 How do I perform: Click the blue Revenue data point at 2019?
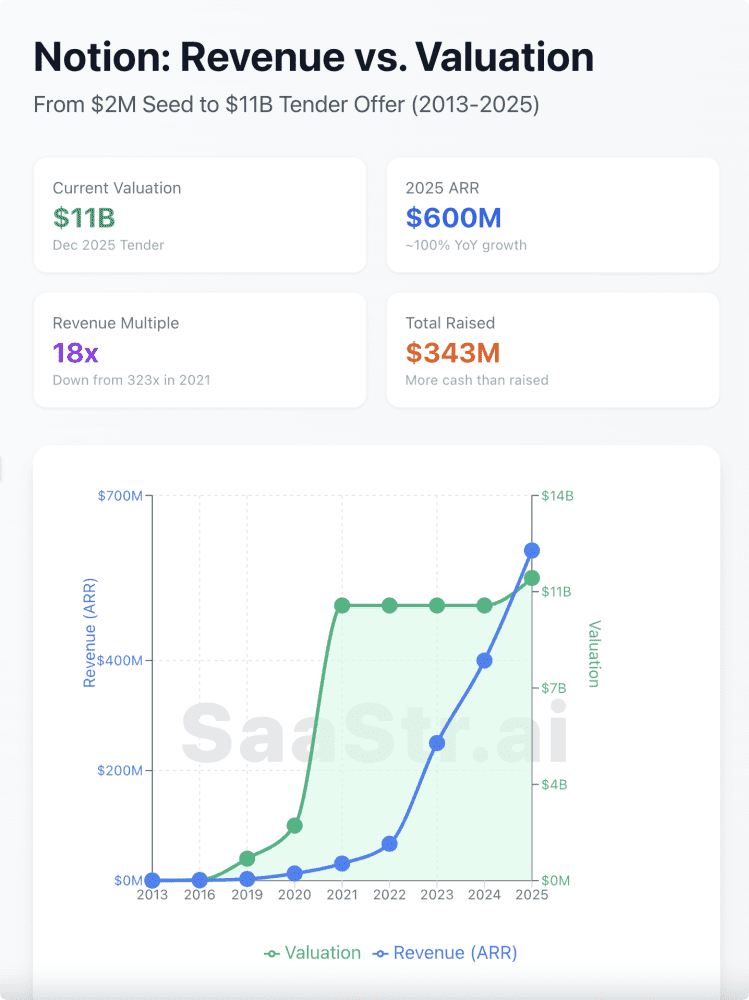247,879
